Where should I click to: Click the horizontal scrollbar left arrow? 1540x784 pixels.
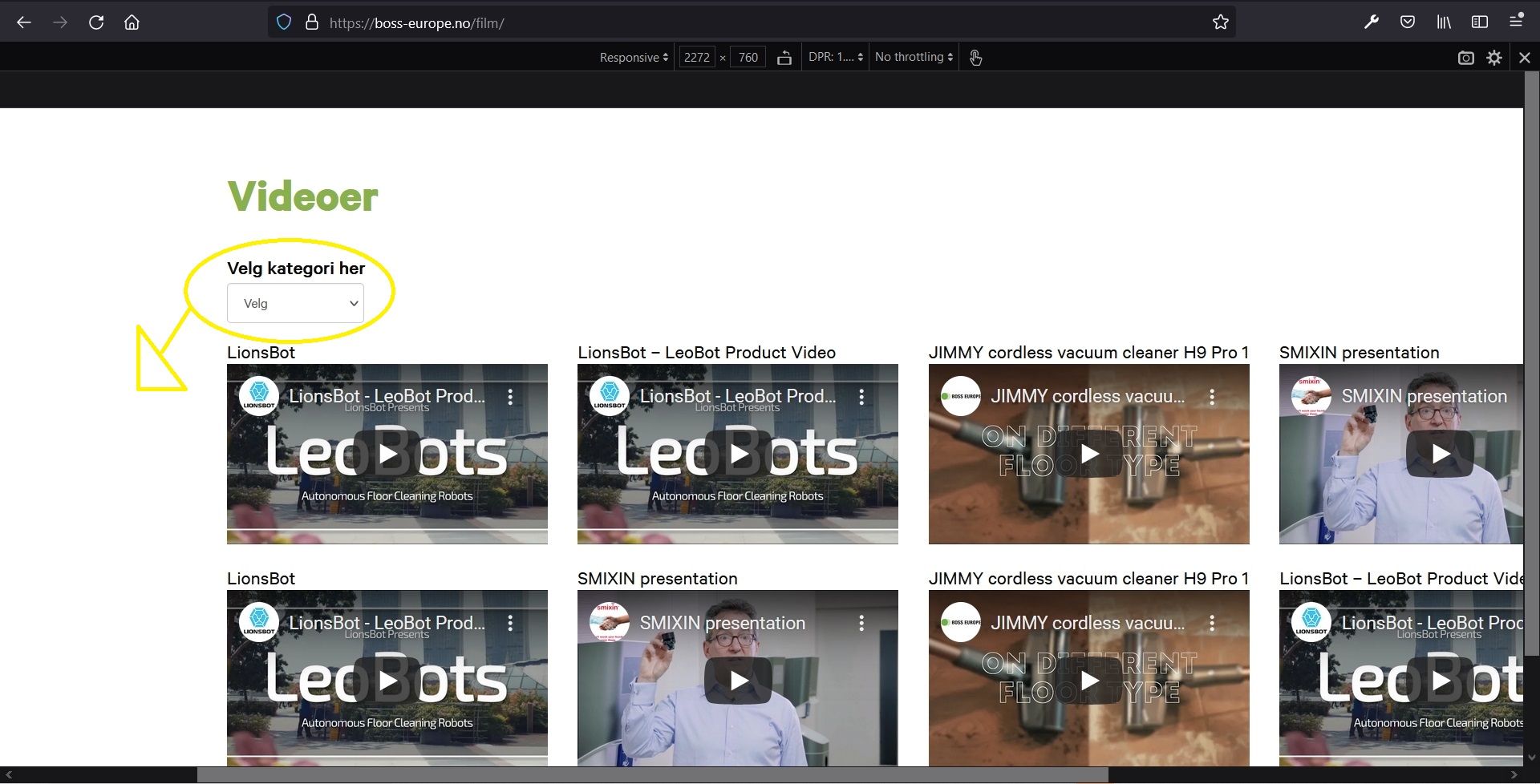click(x=9, y=775)
